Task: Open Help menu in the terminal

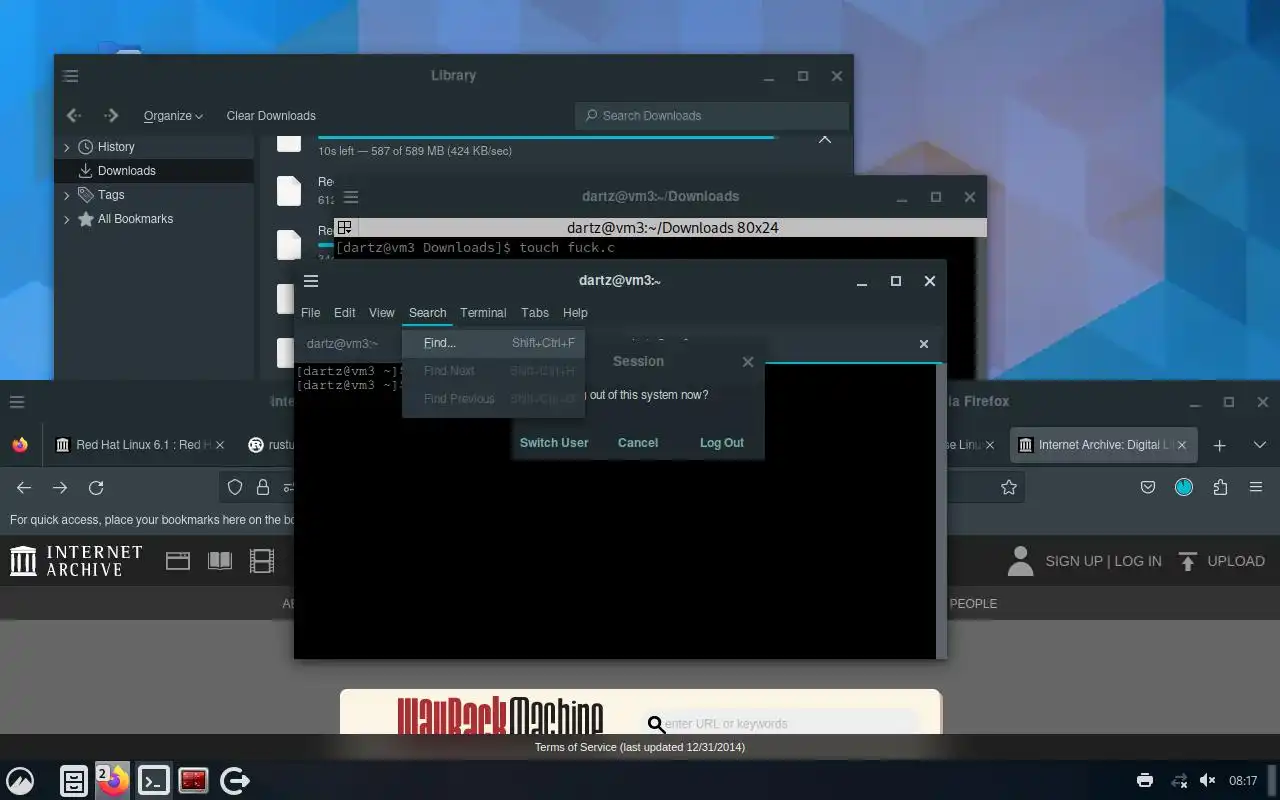Action: tap(575, 312)
